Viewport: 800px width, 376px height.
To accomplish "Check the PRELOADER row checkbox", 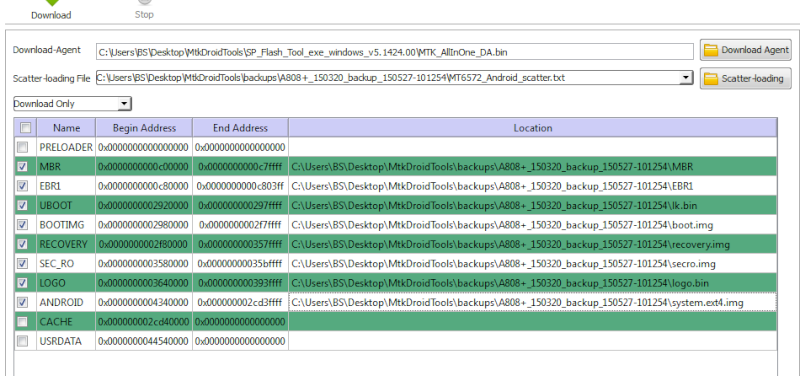I will 22,147.
